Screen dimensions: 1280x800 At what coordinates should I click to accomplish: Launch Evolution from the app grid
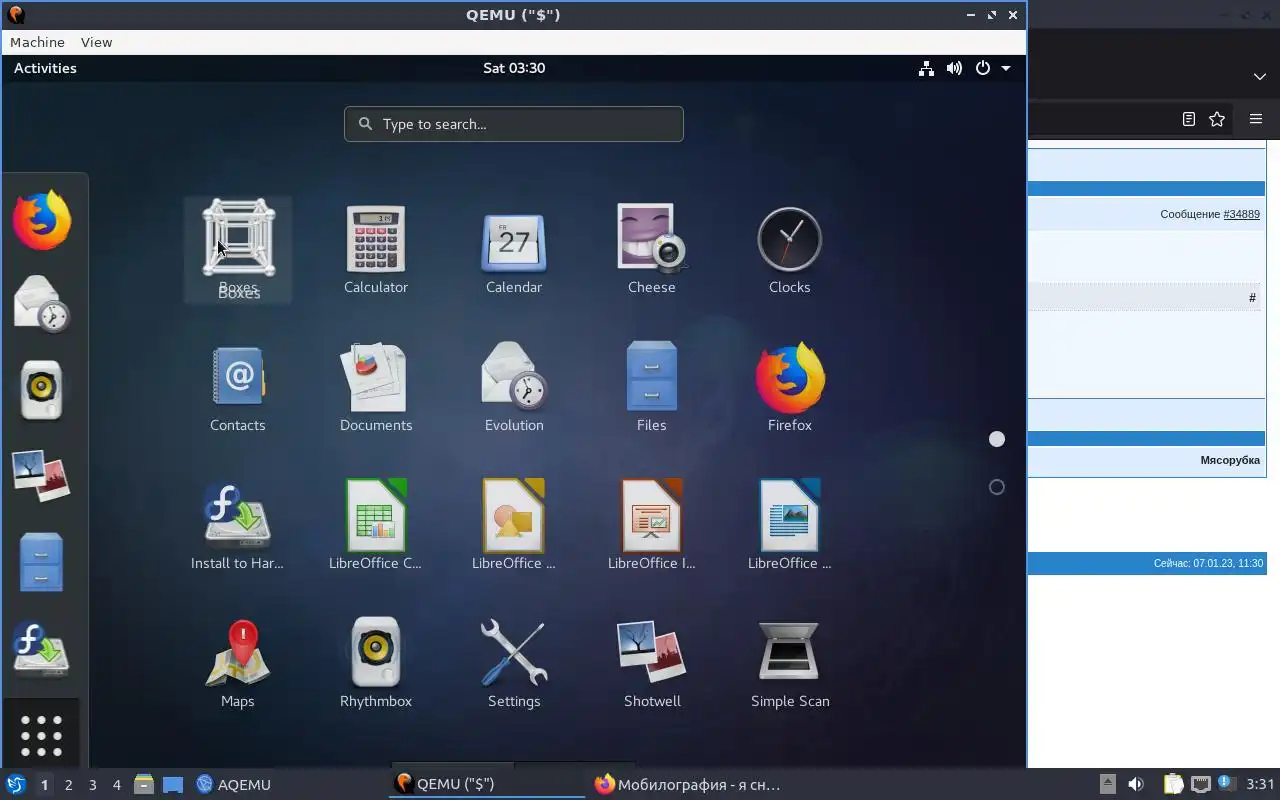(x=514, y=387)
